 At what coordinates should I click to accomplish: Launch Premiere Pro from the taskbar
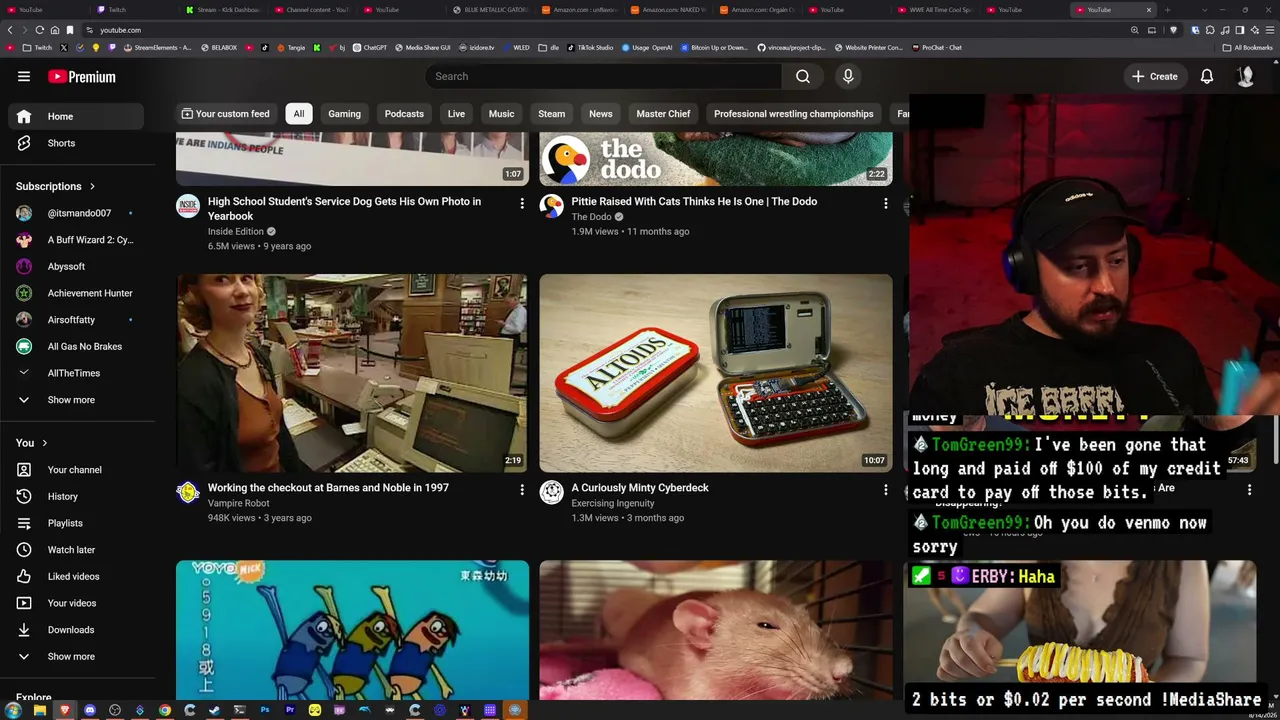tap(290, 710)
